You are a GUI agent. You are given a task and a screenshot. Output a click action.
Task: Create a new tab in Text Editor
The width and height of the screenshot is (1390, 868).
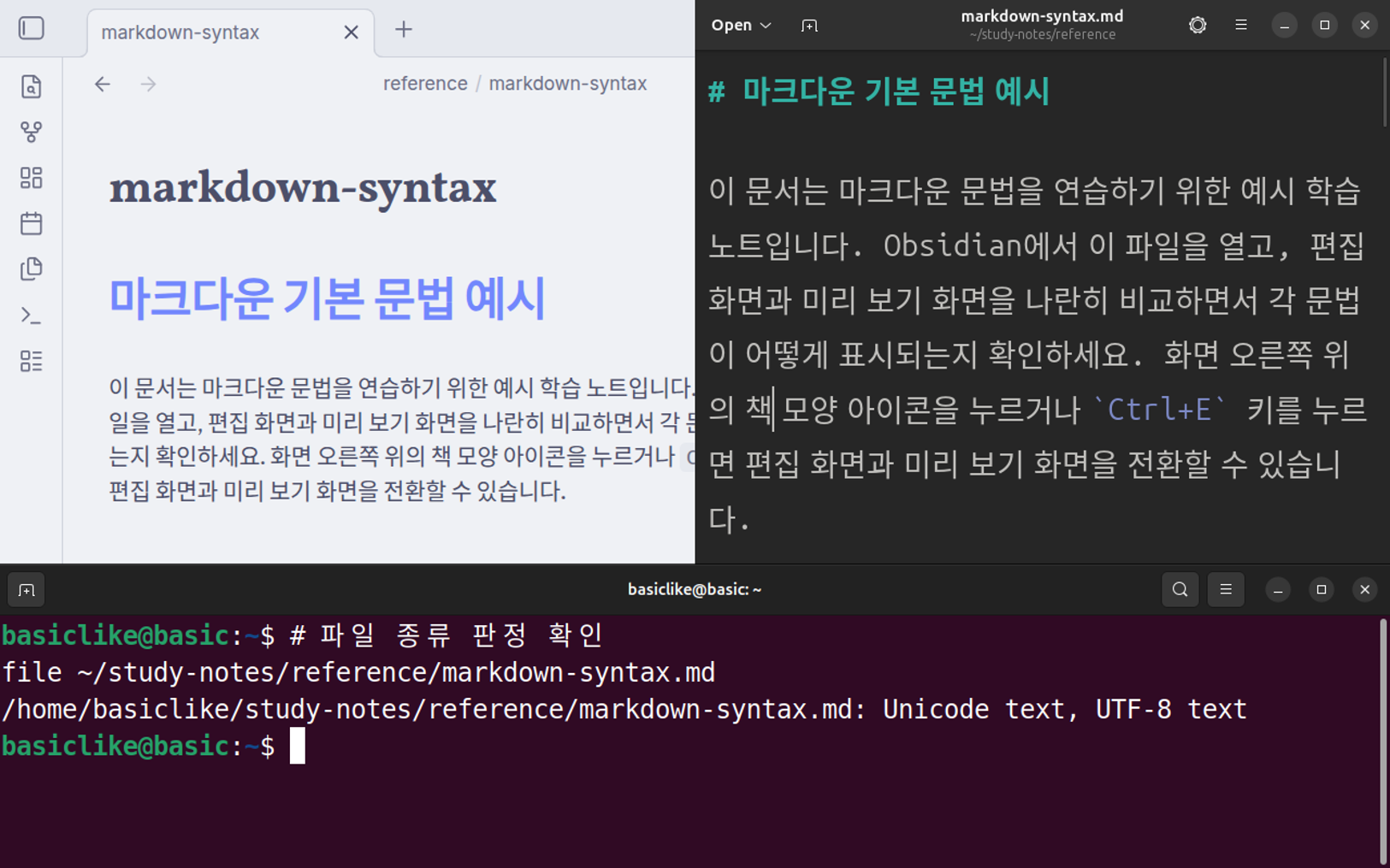tap(809, 26)
